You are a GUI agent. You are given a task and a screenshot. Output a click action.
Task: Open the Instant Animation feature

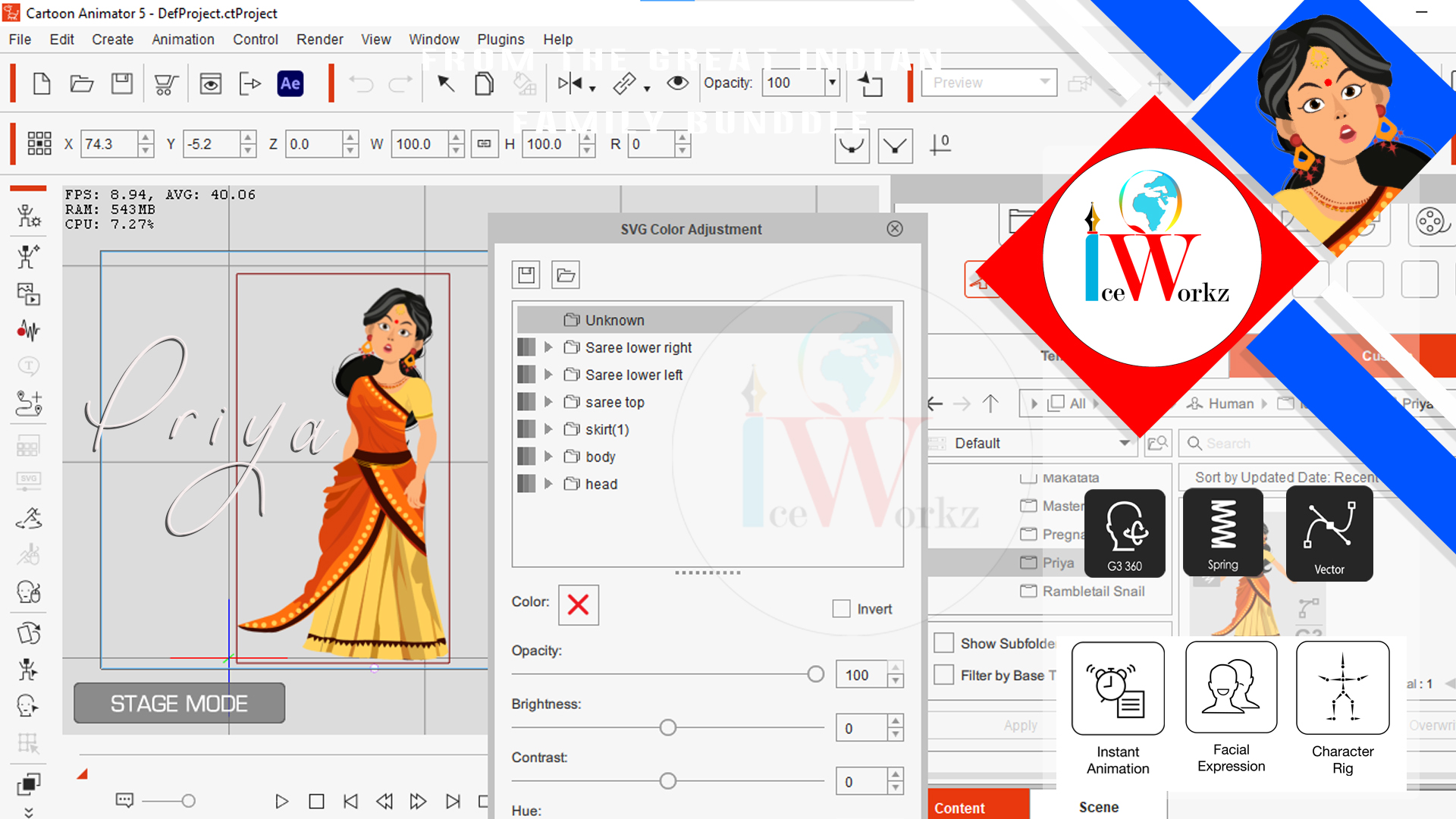(1118, 689)
